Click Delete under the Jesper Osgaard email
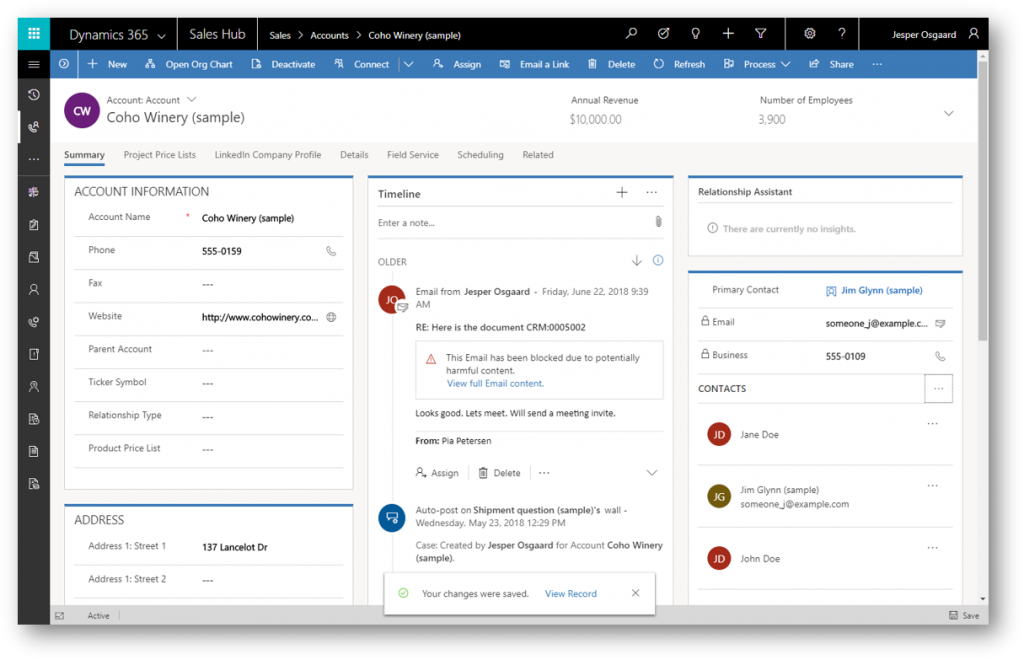This screenshot has height=660, width=1024. 500,473
